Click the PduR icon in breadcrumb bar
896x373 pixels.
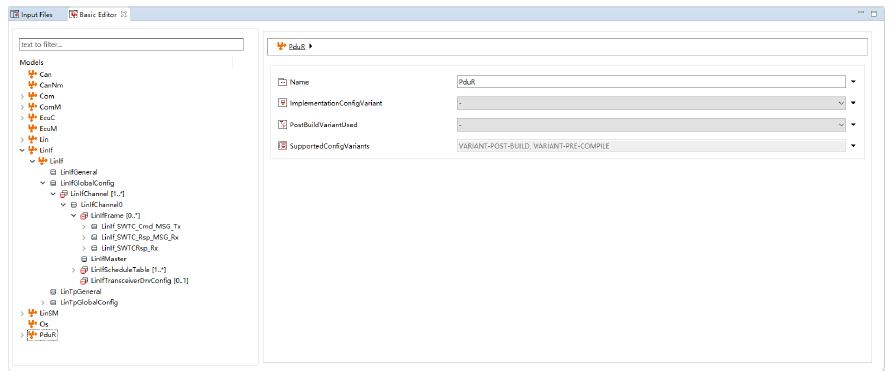pos(281,46)
